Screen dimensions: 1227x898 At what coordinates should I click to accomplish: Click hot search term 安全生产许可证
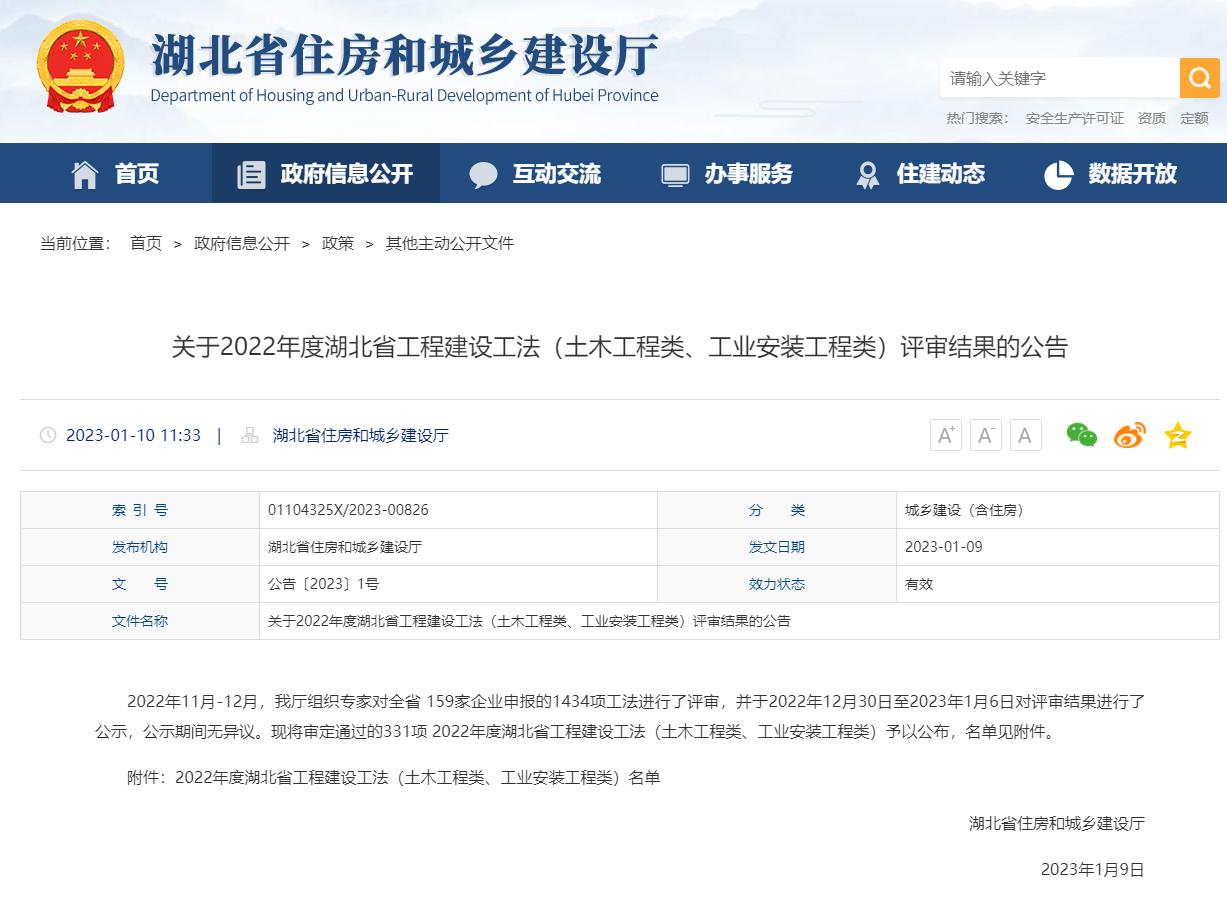point(1074,118)
